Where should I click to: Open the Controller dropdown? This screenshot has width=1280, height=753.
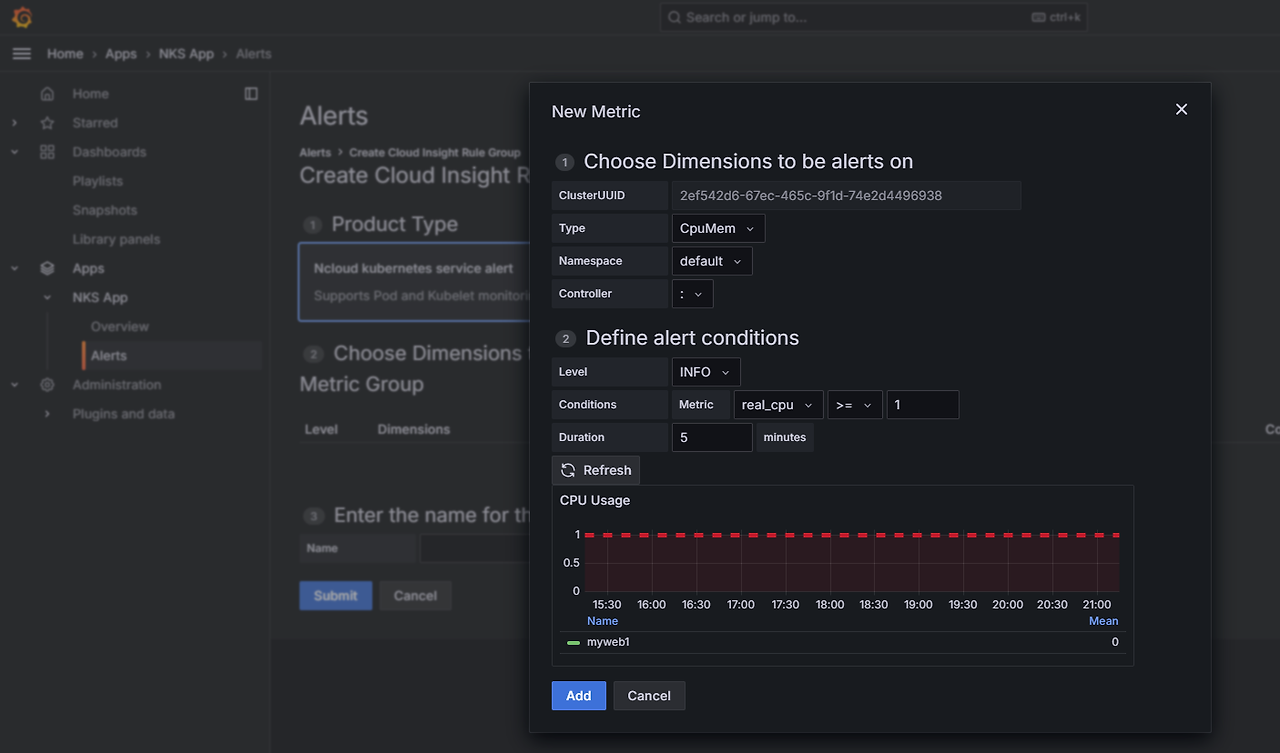[x=692, y=294]
